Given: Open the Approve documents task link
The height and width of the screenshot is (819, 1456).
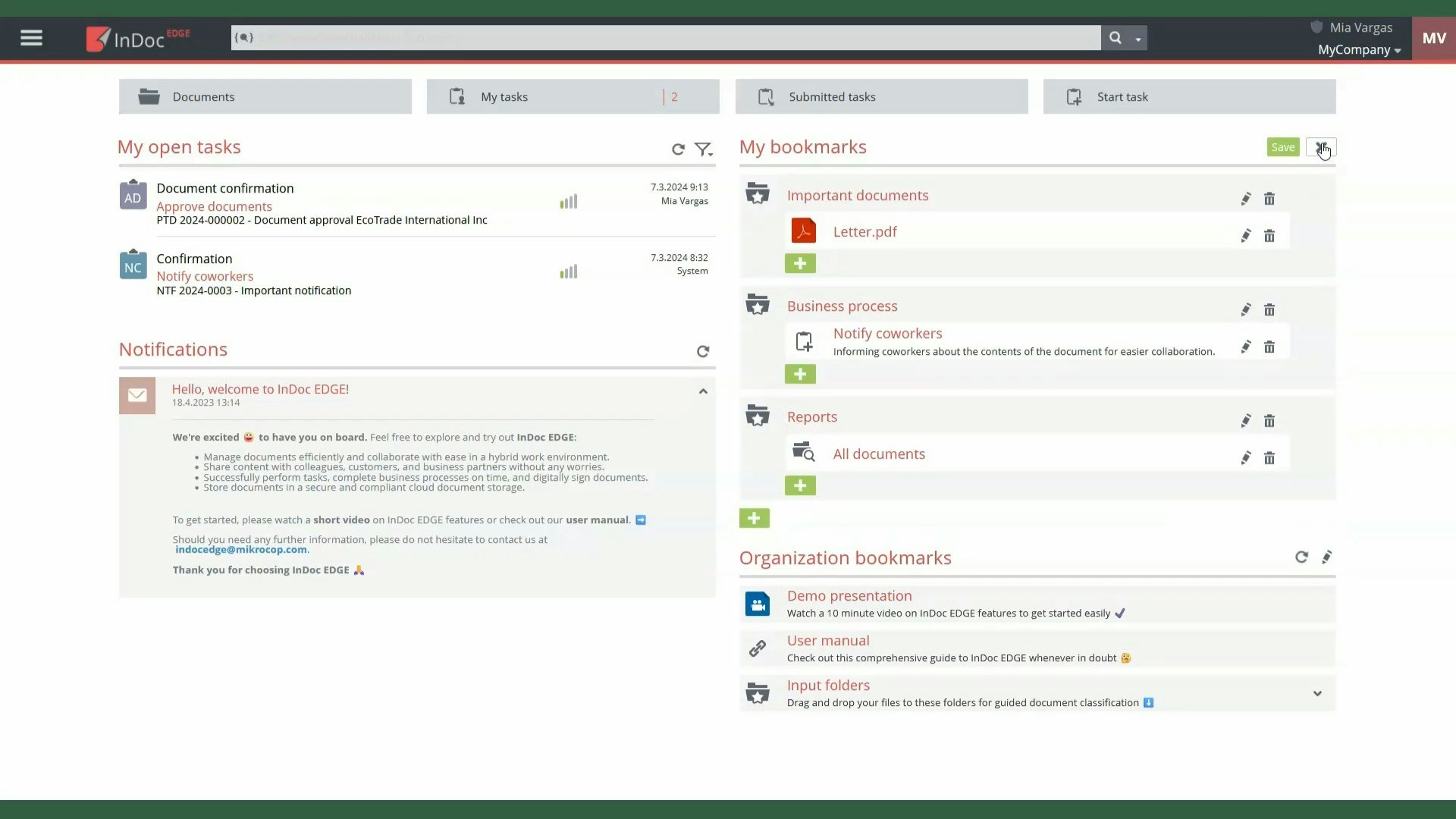Looking at the screenshot, I should [214, 206].
